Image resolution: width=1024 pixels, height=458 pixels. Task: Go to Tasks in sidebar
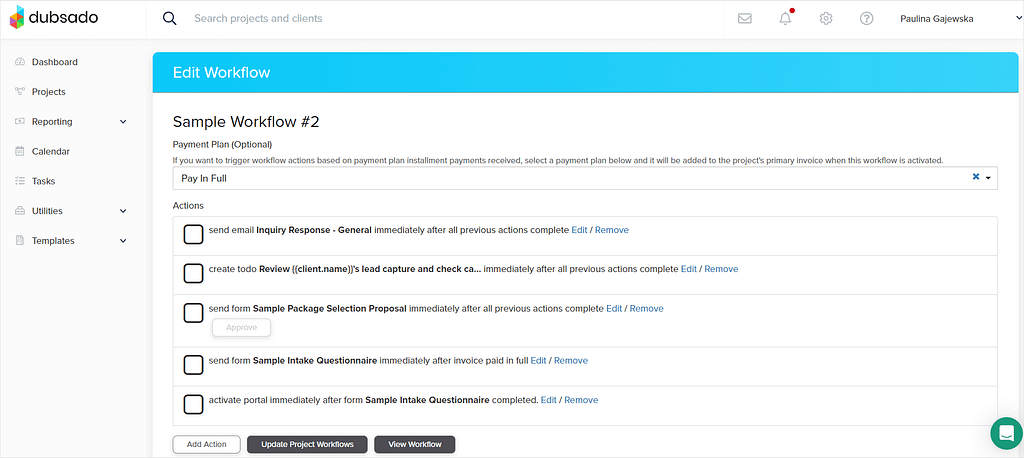44,181
